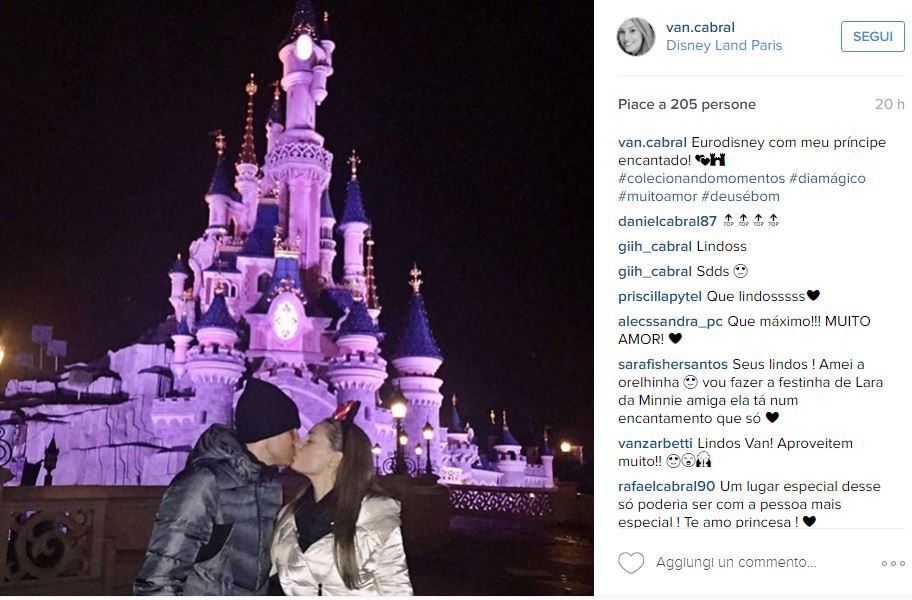This screenshot has height=600, width=912.
Task: Open hashtag #diamágico
Action: [x=827, y=178]
